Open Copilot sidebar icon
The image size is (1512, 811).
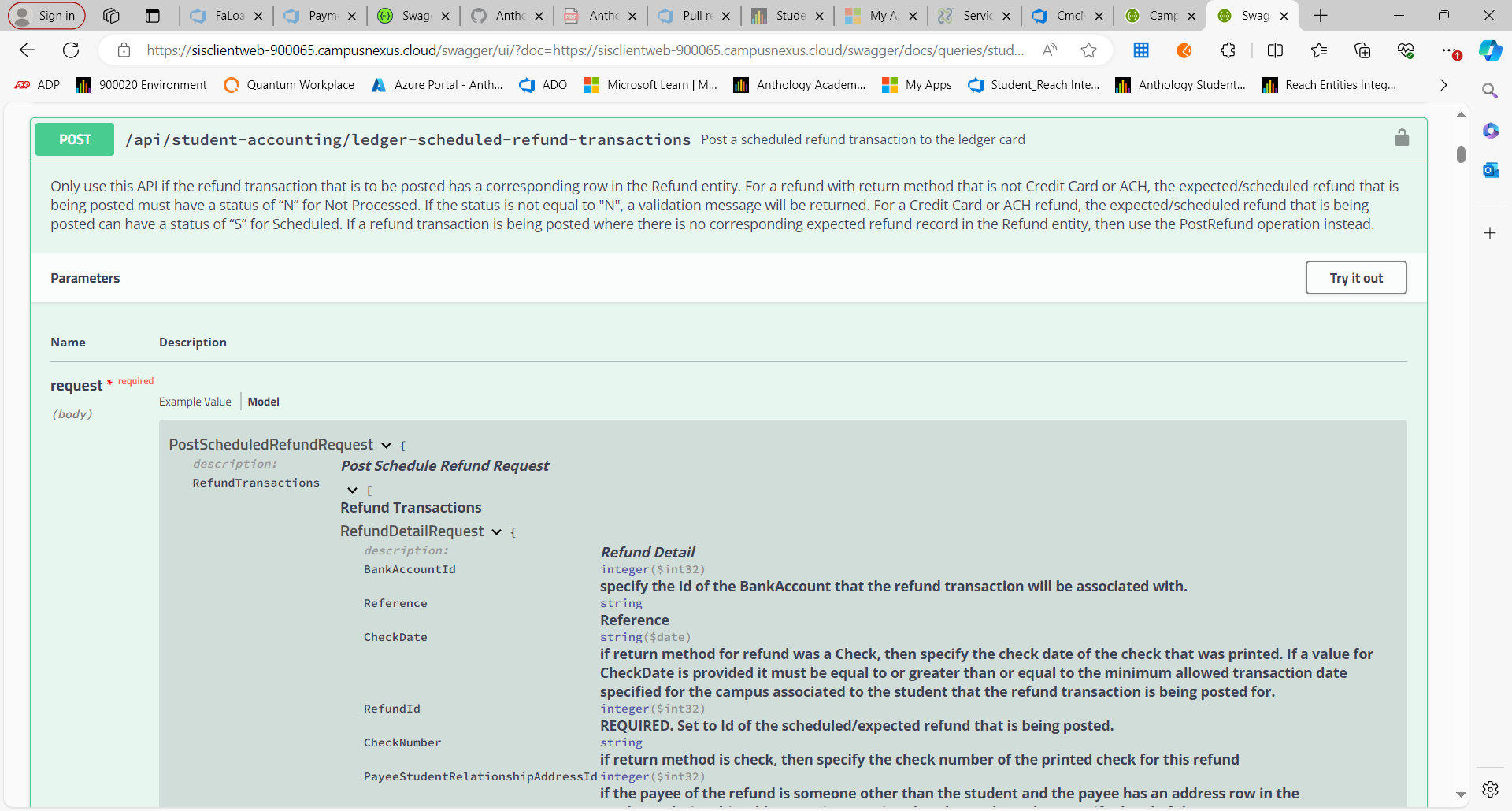point(1490,50)
